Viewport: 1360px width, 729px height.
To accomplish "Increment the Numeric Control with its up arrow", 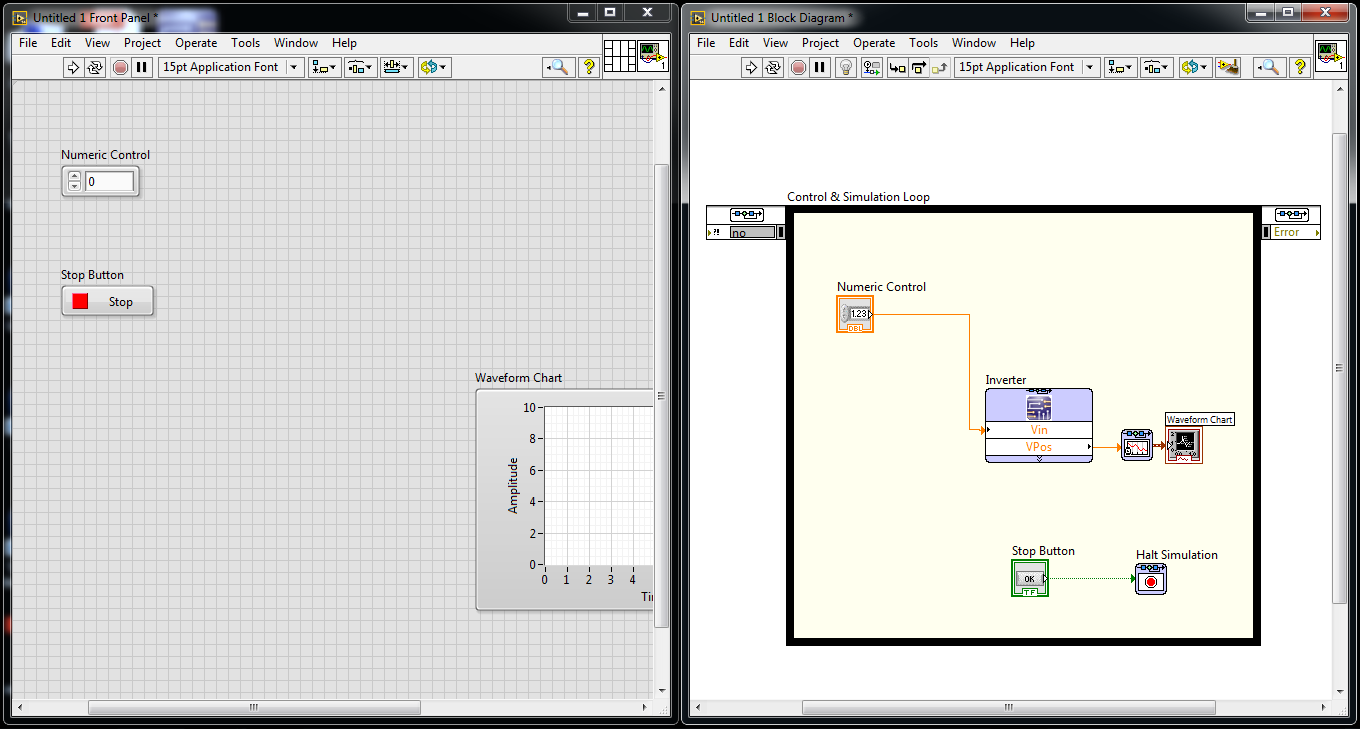I will pos(74,175).
